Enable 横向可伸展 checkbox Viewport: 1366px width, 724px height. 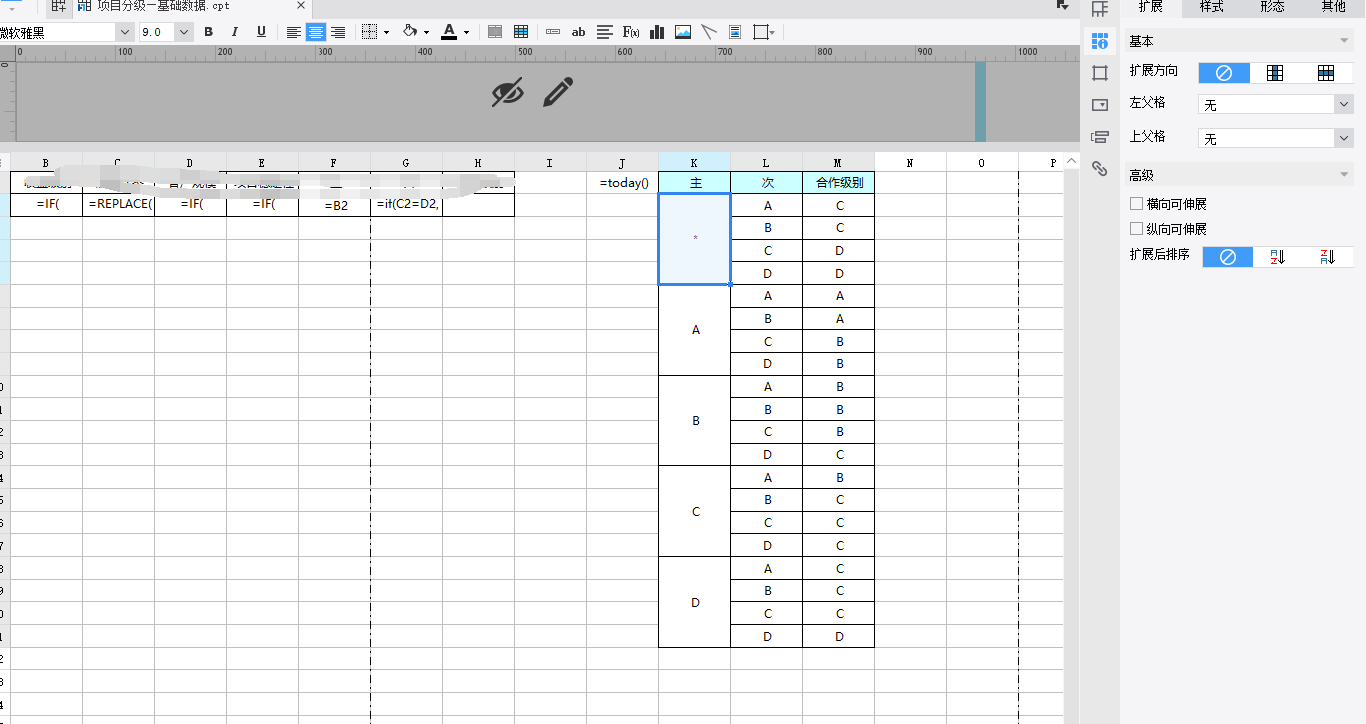1136,204
